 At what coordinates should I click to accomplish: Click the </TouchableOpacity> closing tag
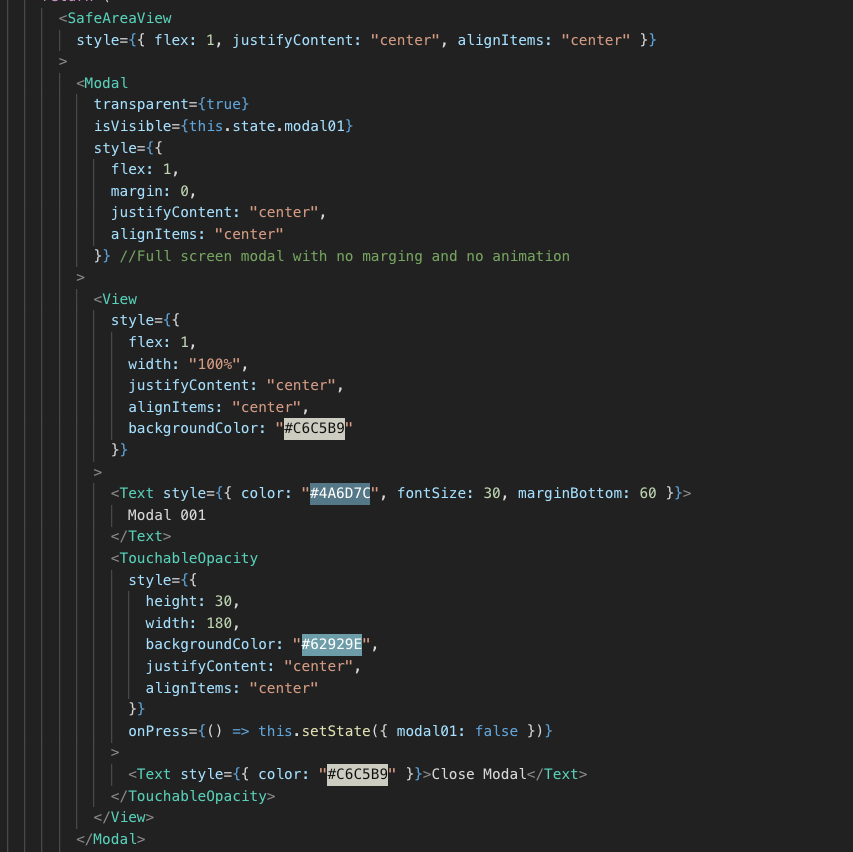point(193,797)
